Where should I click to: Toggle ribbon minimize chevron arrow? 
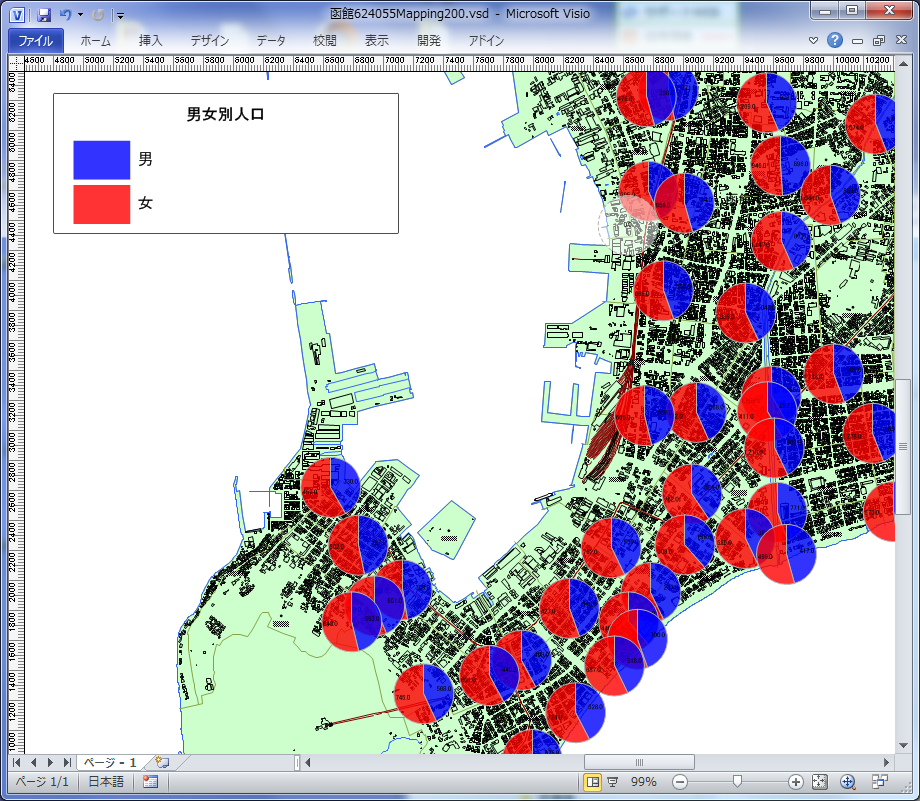[x=814, y=41]
